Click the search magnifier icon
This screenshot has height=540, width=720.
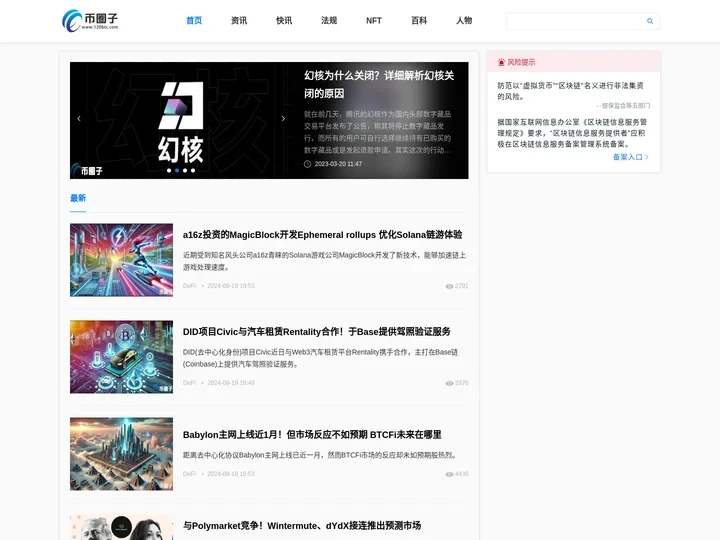pos(650,21)
